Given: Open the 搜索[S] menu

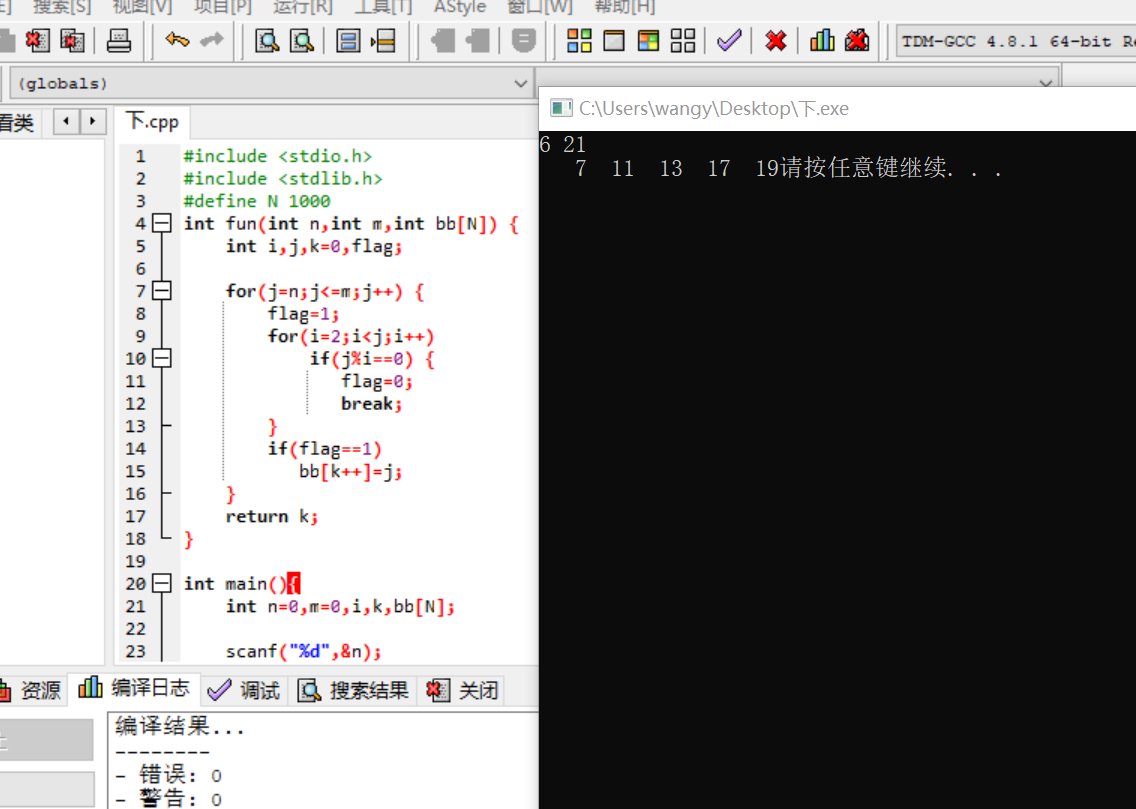Looking at the screenshot, I should [62, 7].
